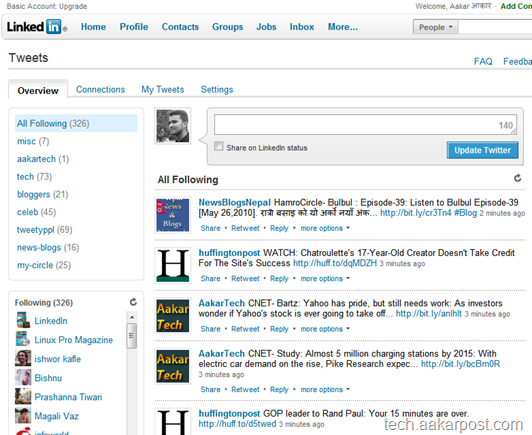Open Jobs in navigation bar

click(x=266, y=27)
